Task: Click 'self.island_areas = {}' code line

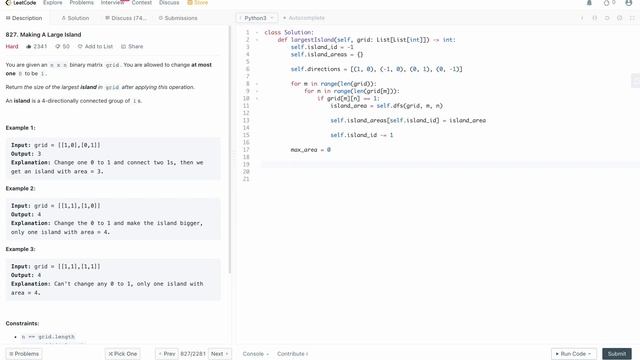Action: 327,54
